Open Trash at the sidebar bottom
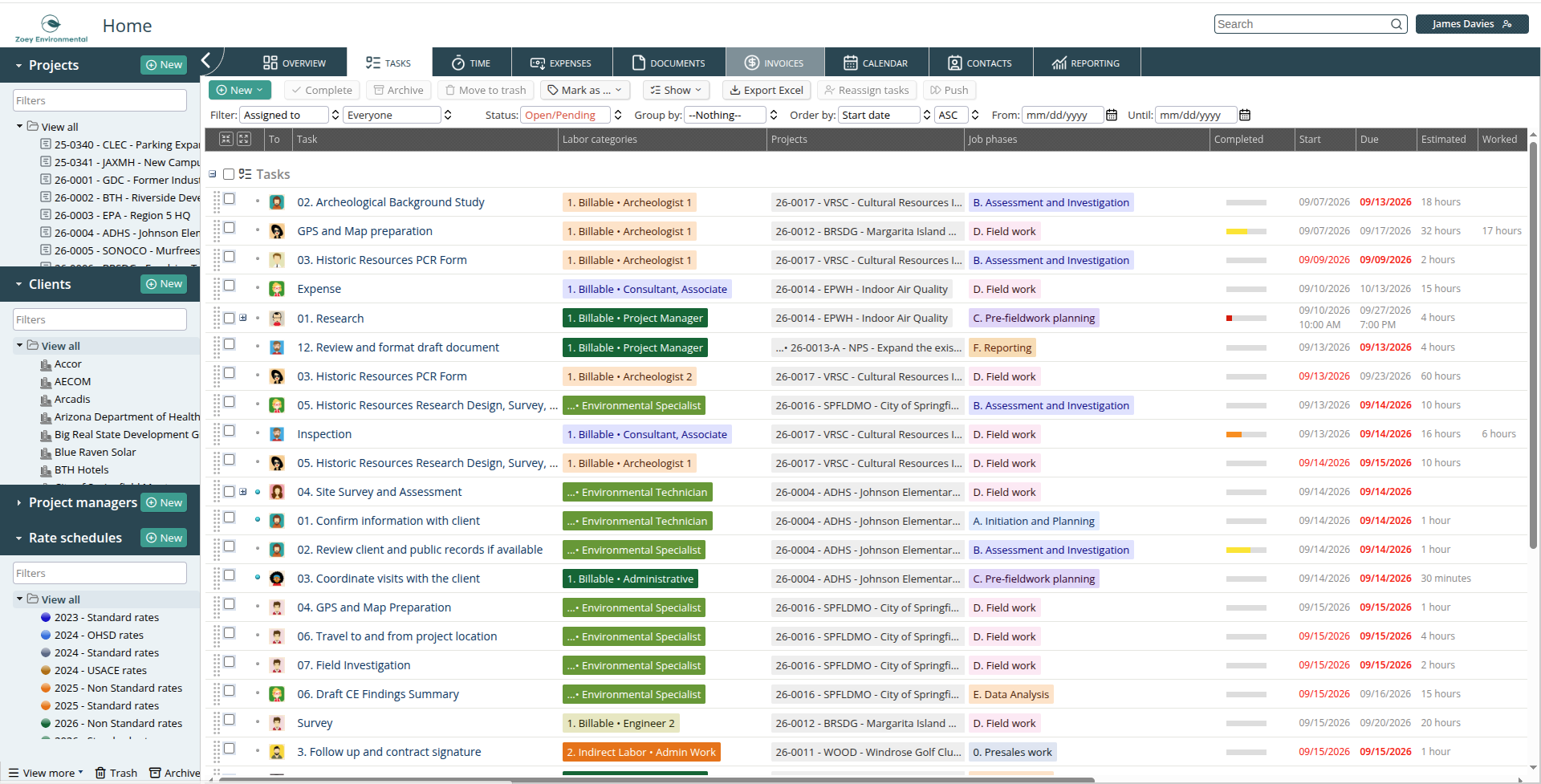1541x784 pixels. point(116,773)
